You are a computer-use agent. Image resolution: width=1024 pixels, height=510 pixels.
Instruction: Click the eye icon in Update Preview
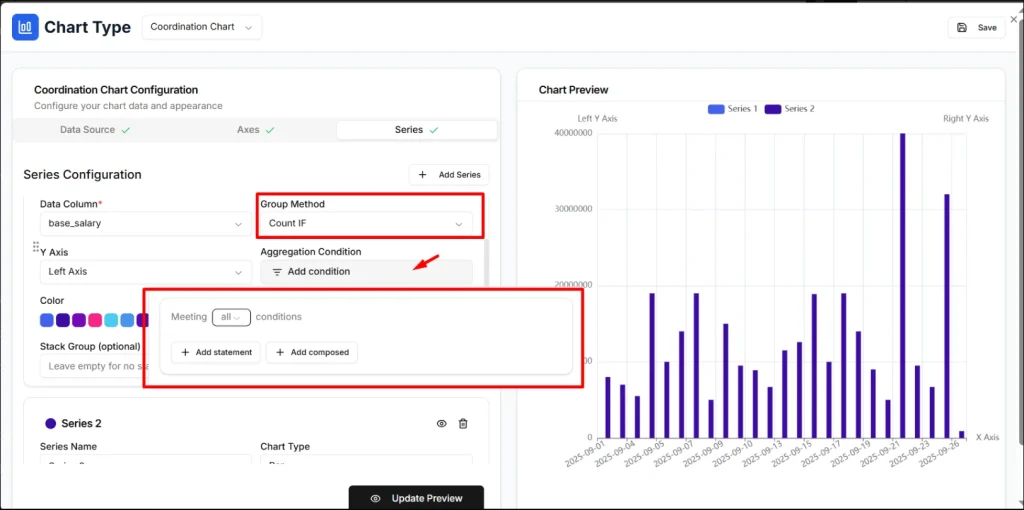pos(376,498)
